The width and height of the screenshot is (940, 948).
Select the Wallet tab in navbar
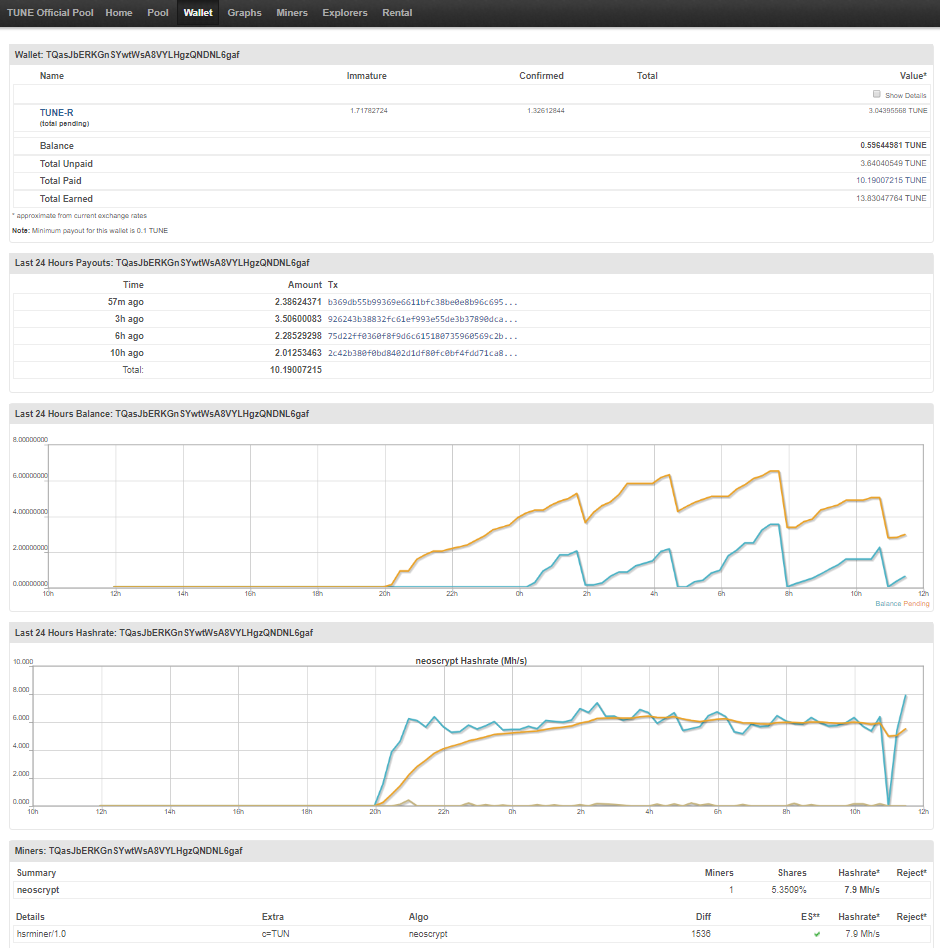point(198,13)
